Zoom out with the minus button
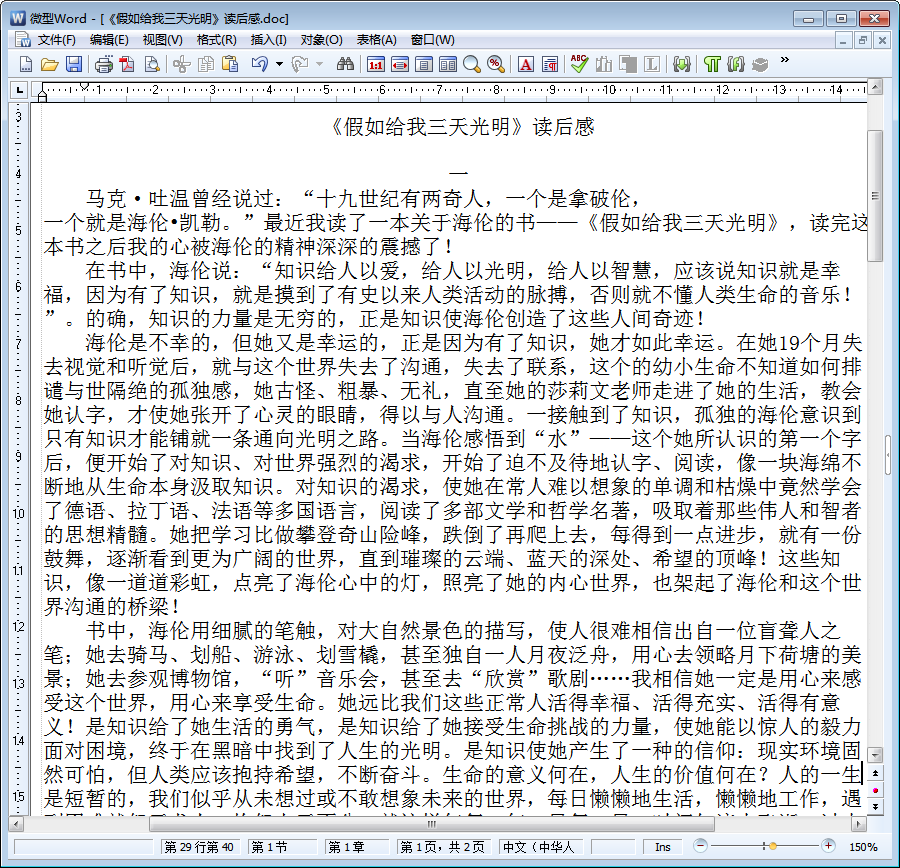 700,846
